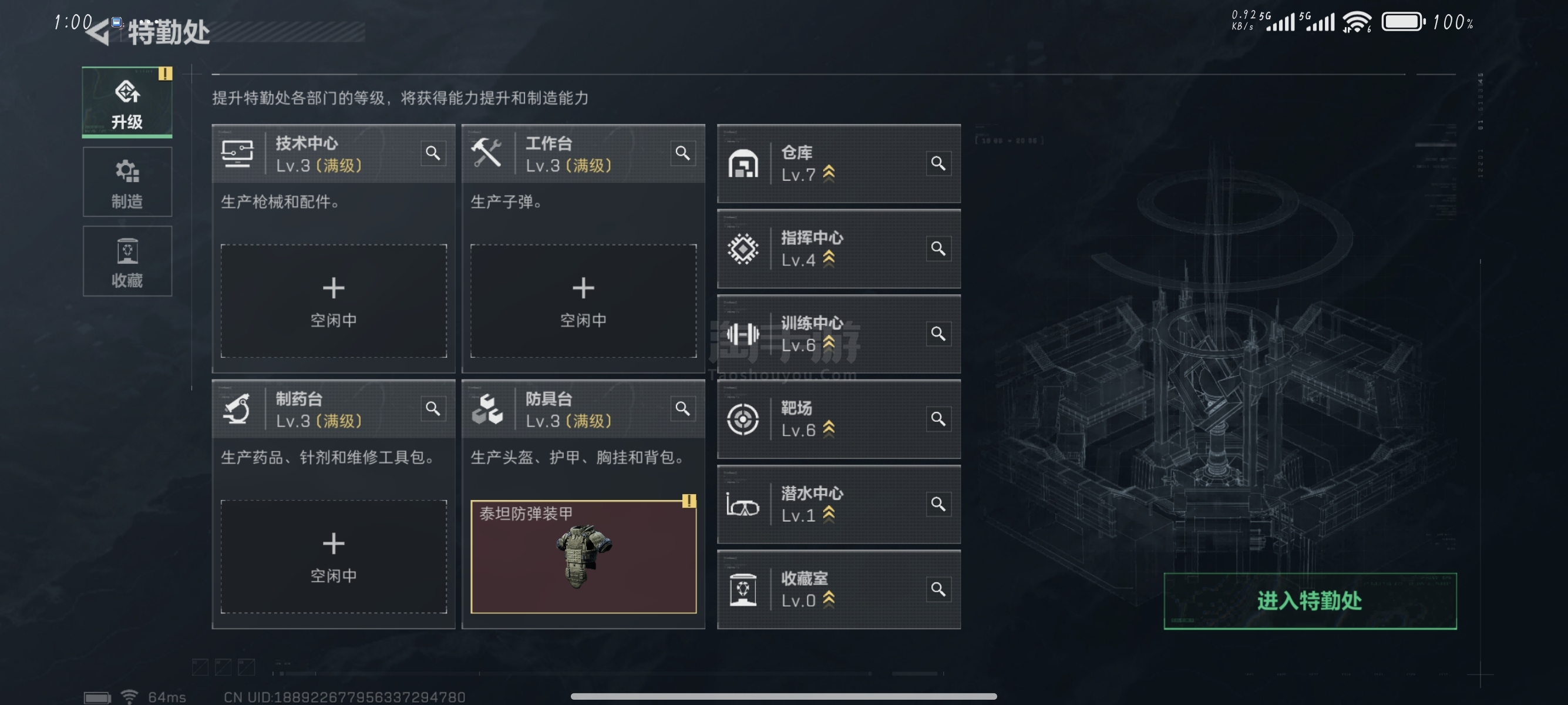Screen dimensions: 1568x705
Task: View 制药台 info with its magnifier icon
Action: coord(433,408)
